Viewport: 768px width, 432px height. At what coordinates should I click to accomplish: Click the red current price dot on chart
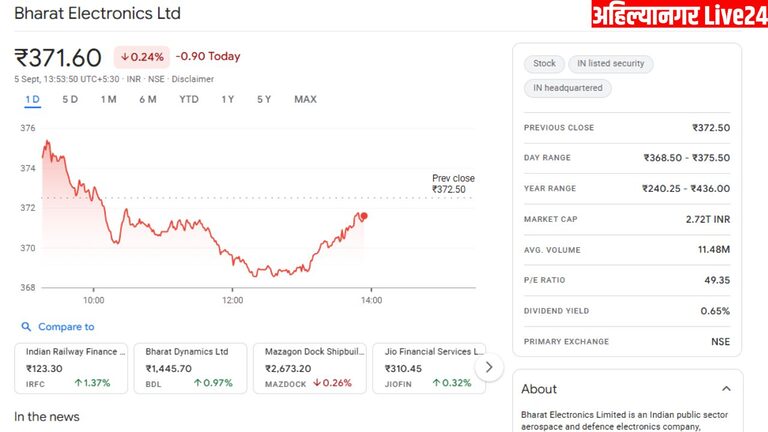[x=363, y=216]
